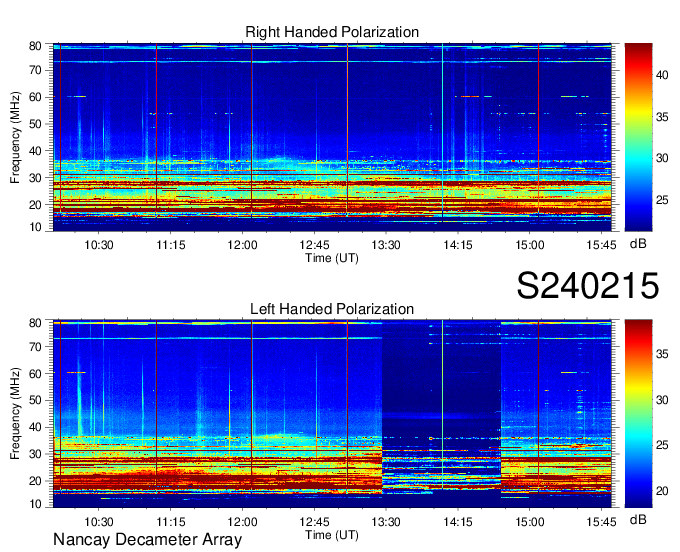Screen dimensions: 680x552
Task: Click the lower plot's dB color bar
Action: pyautogui.click(x=638, y=414)
